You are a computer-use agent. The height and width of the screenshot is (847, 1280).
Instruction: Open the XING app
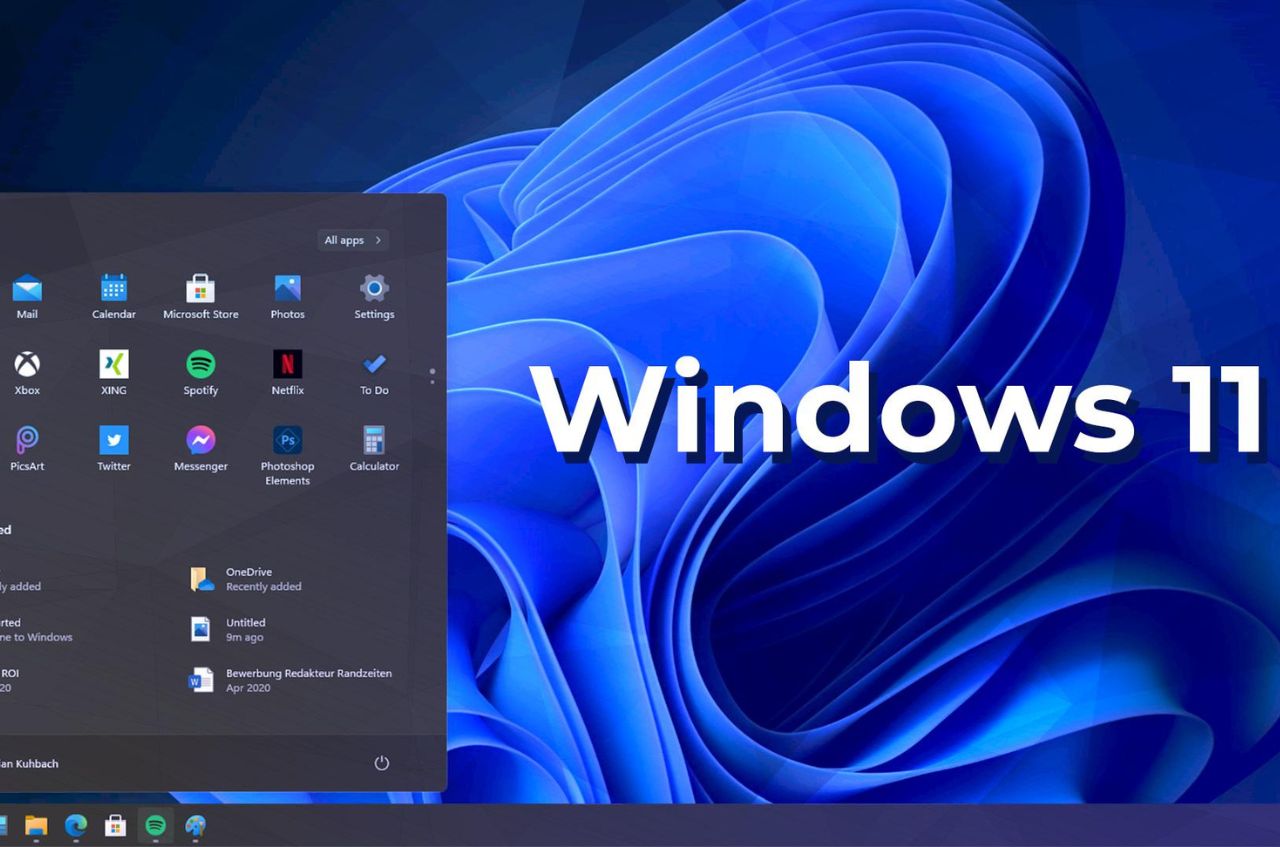[x=114, y=373]
